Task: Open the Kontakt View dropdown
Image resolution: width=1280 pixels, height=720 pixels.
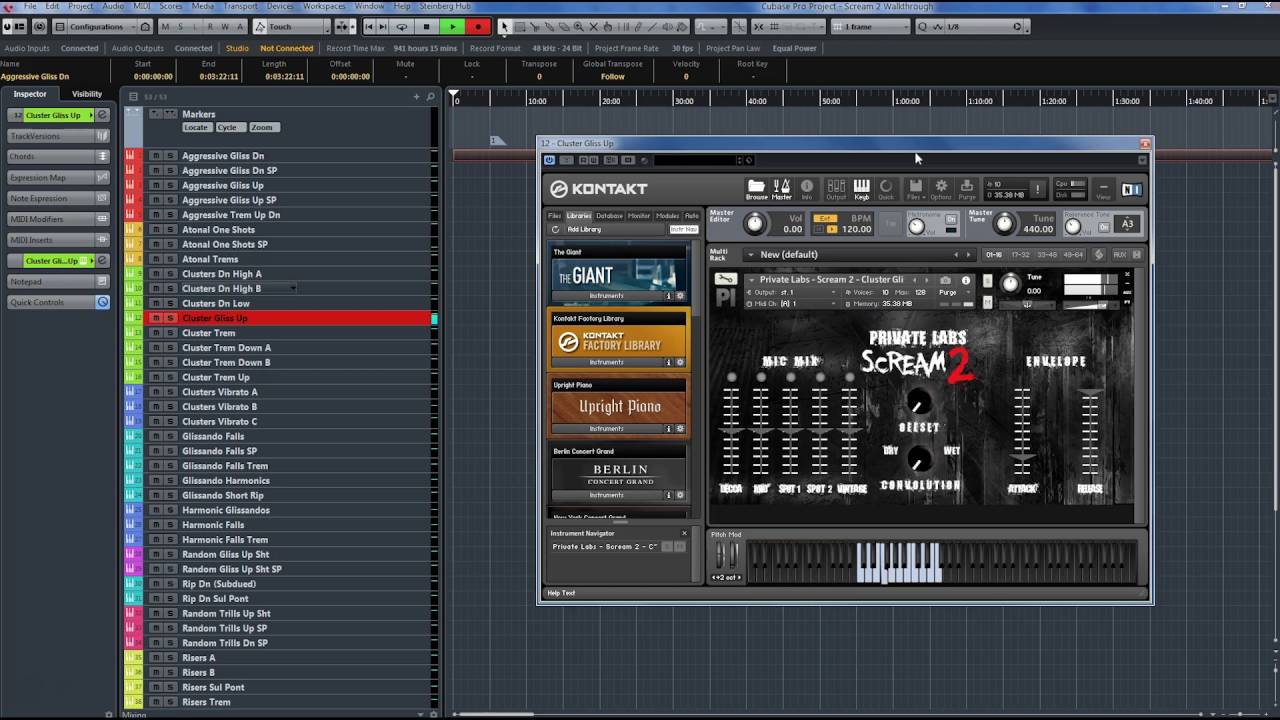Action: pyautogui.click(x=1103, y=189)
